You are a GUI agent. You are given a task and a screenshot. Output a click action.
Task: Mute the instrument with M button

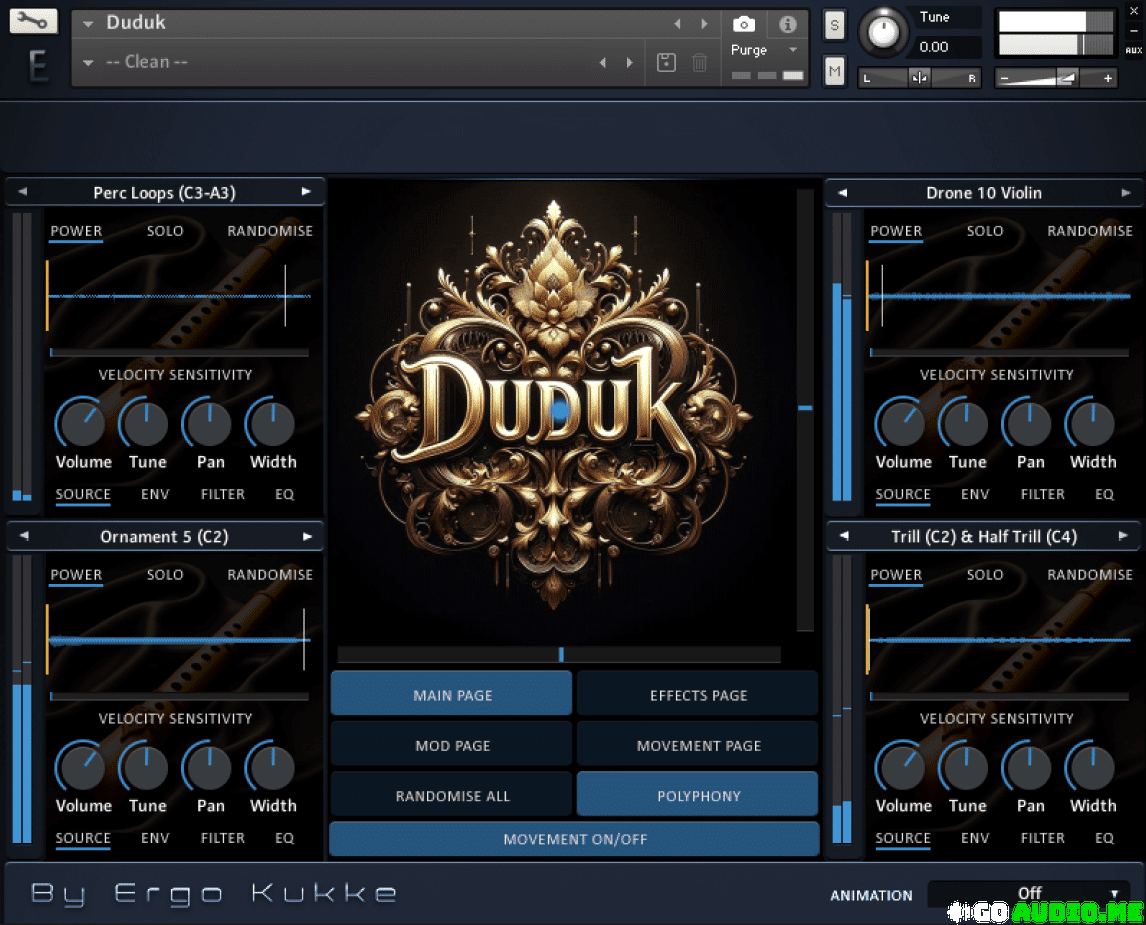pyautogui.click(x=834, y=70)
